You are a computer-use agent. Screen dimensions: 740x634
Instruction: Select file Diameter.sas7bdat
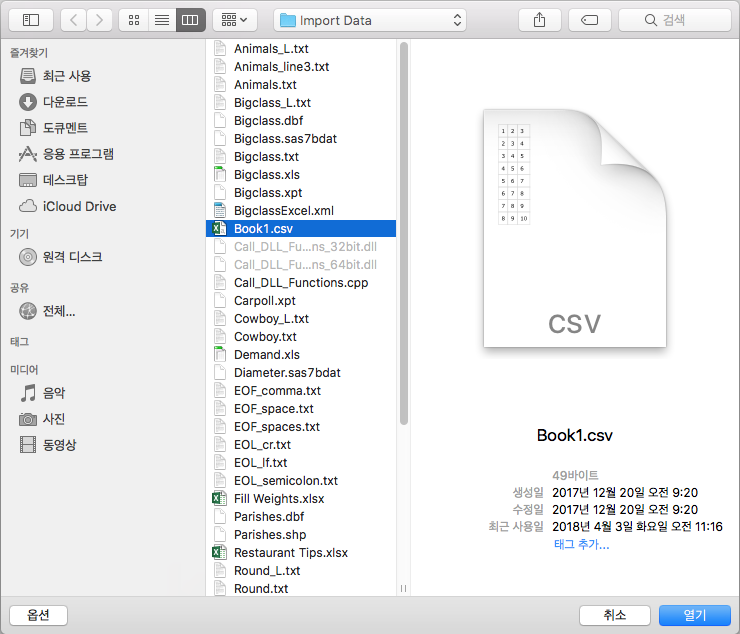coord(301,372)
